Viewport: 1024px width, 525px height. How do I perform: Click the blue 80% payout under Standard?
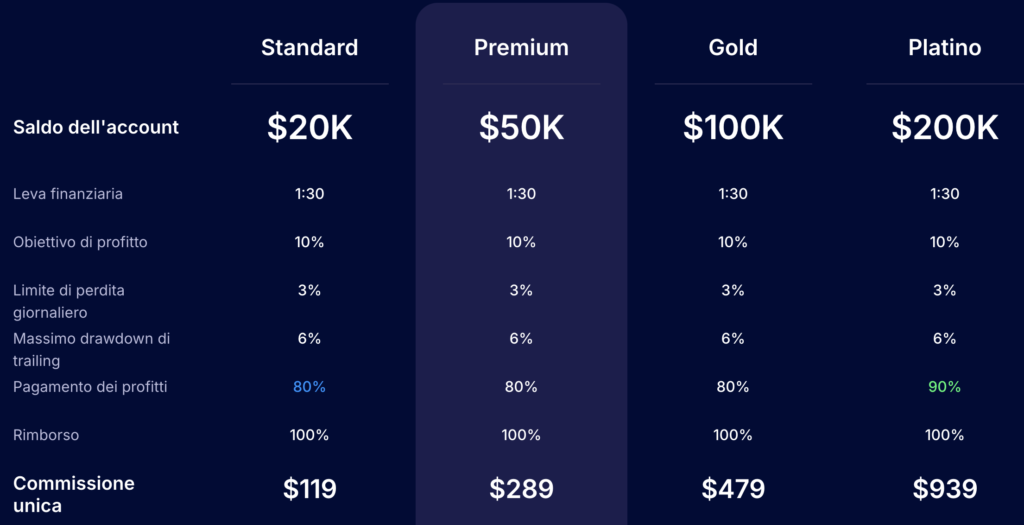310,387
